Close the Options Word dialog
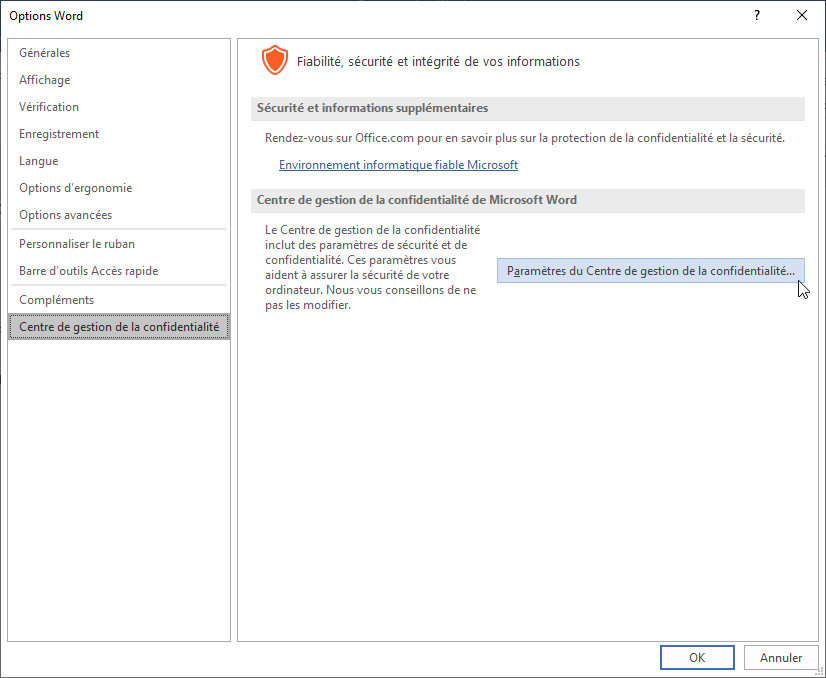826x678 pixels. 802,15
